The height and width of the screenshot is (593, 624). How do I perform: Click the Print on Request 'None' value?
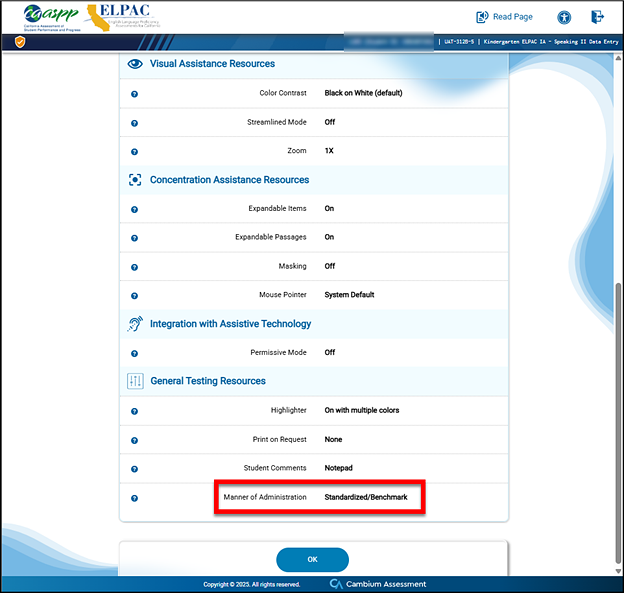coord(333,439)
